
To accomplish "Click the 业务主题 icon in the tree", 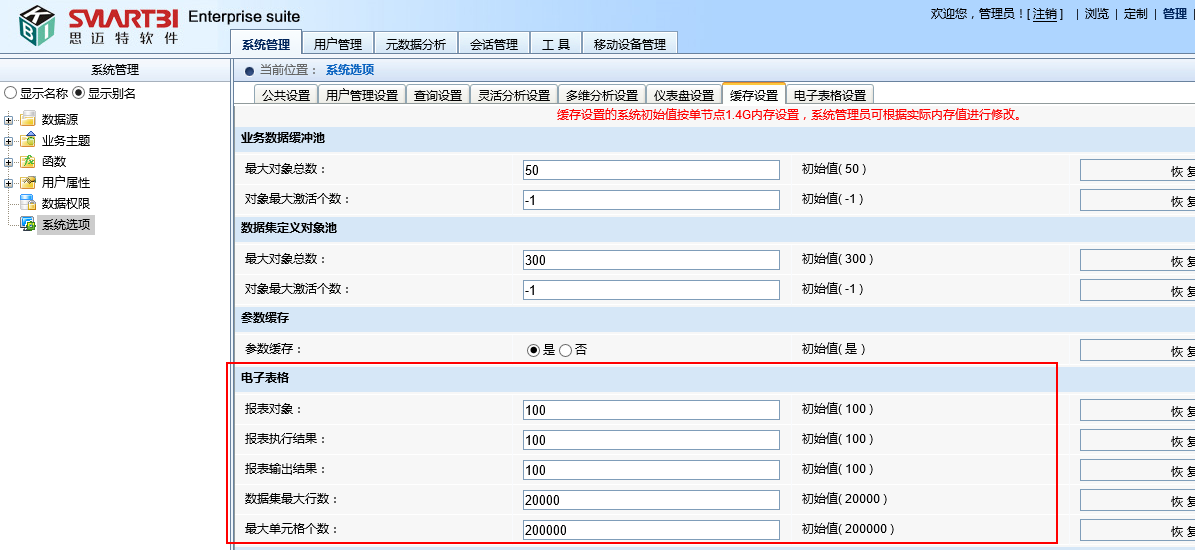I will 28,140.
